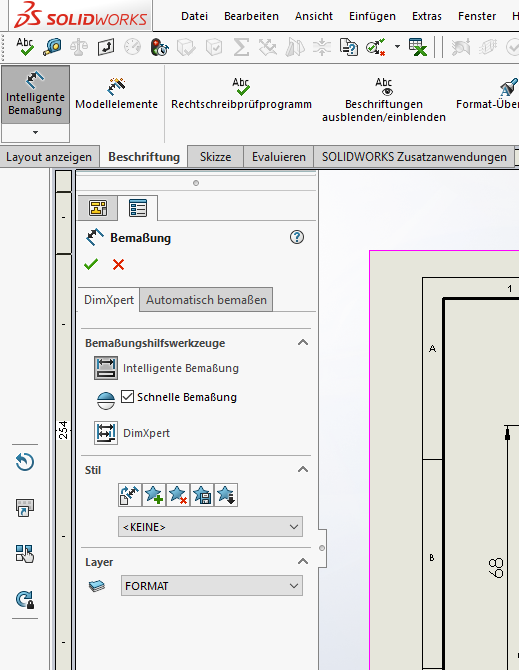This screenshot has width=519, height=670.
Task: Switch to the Beschriftung tab
Action: [144, 157]
